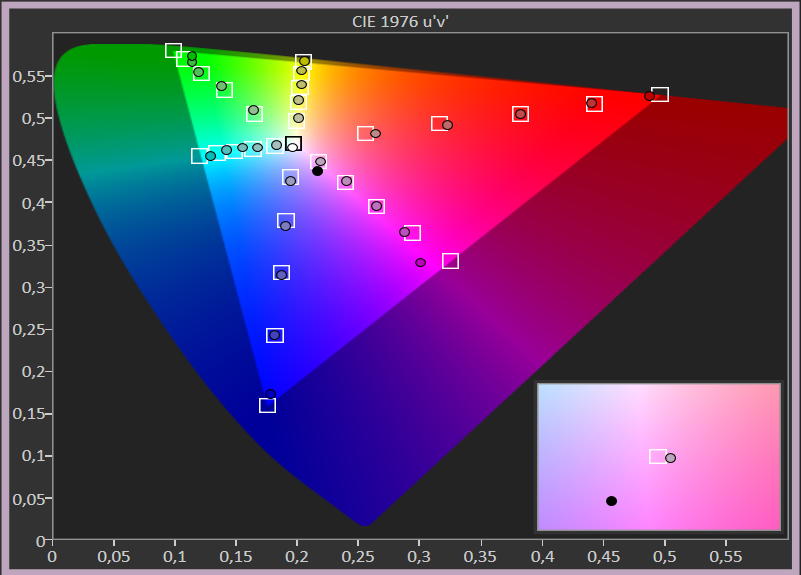
Task: Click horizontal axis label 0,45
Action: point(604,557)
